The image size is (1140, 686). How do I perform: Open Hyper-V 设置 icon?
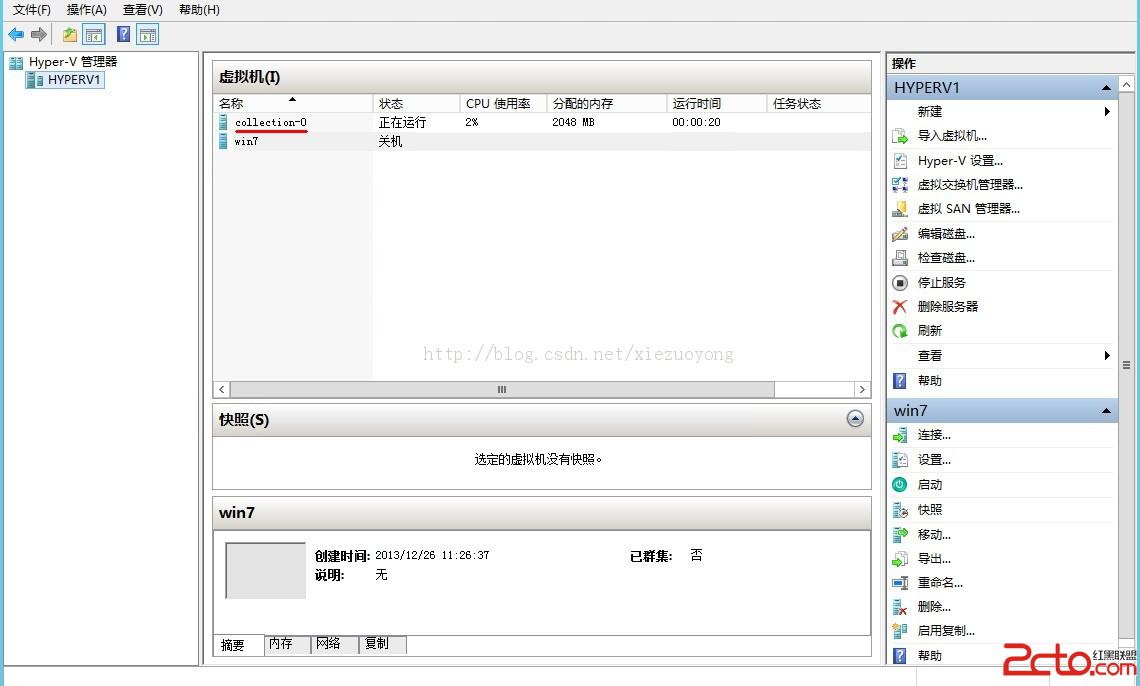[900, 161]
